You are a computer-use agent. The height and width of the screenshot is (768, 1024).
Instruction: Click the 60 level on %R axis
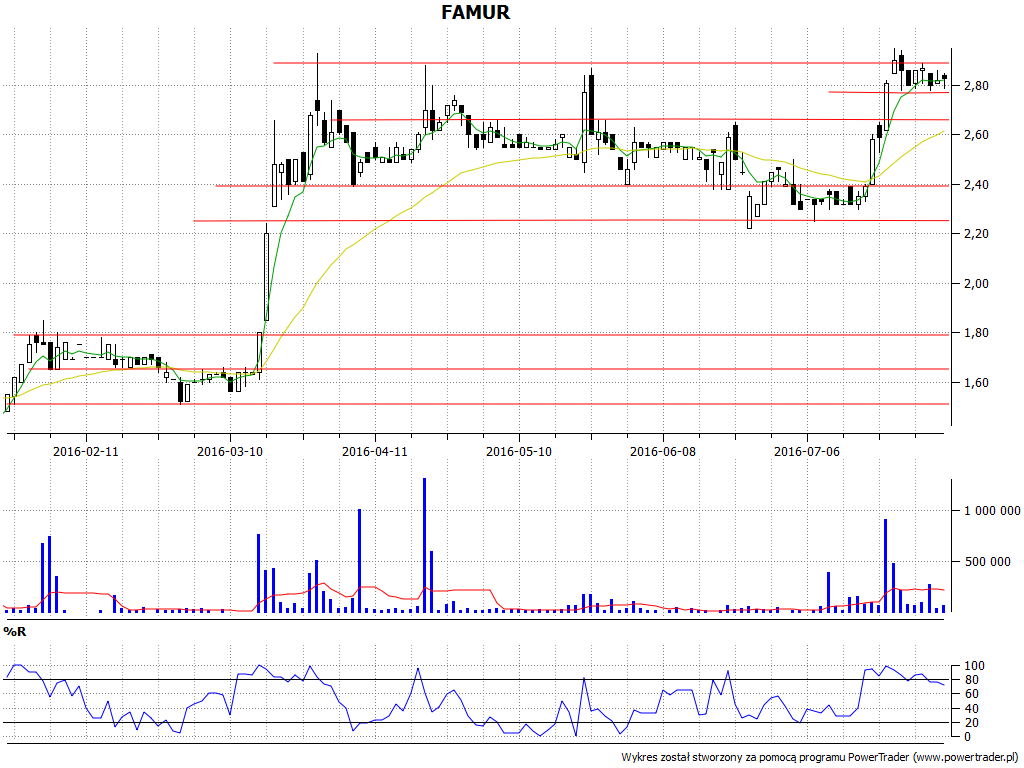pos(971,694)
